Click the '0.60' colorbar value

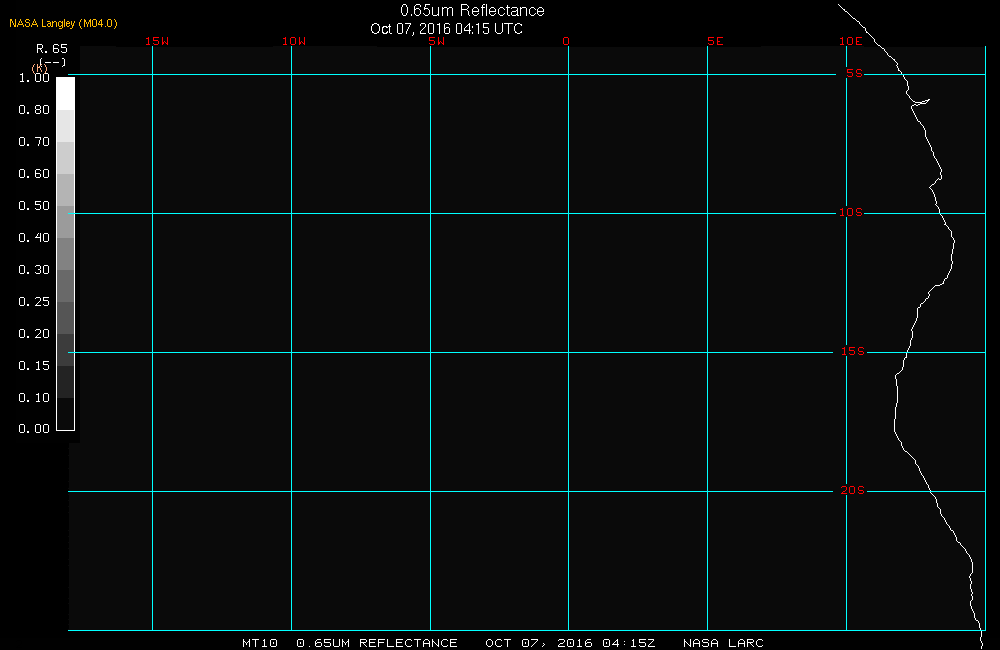[x=34, y=174]
